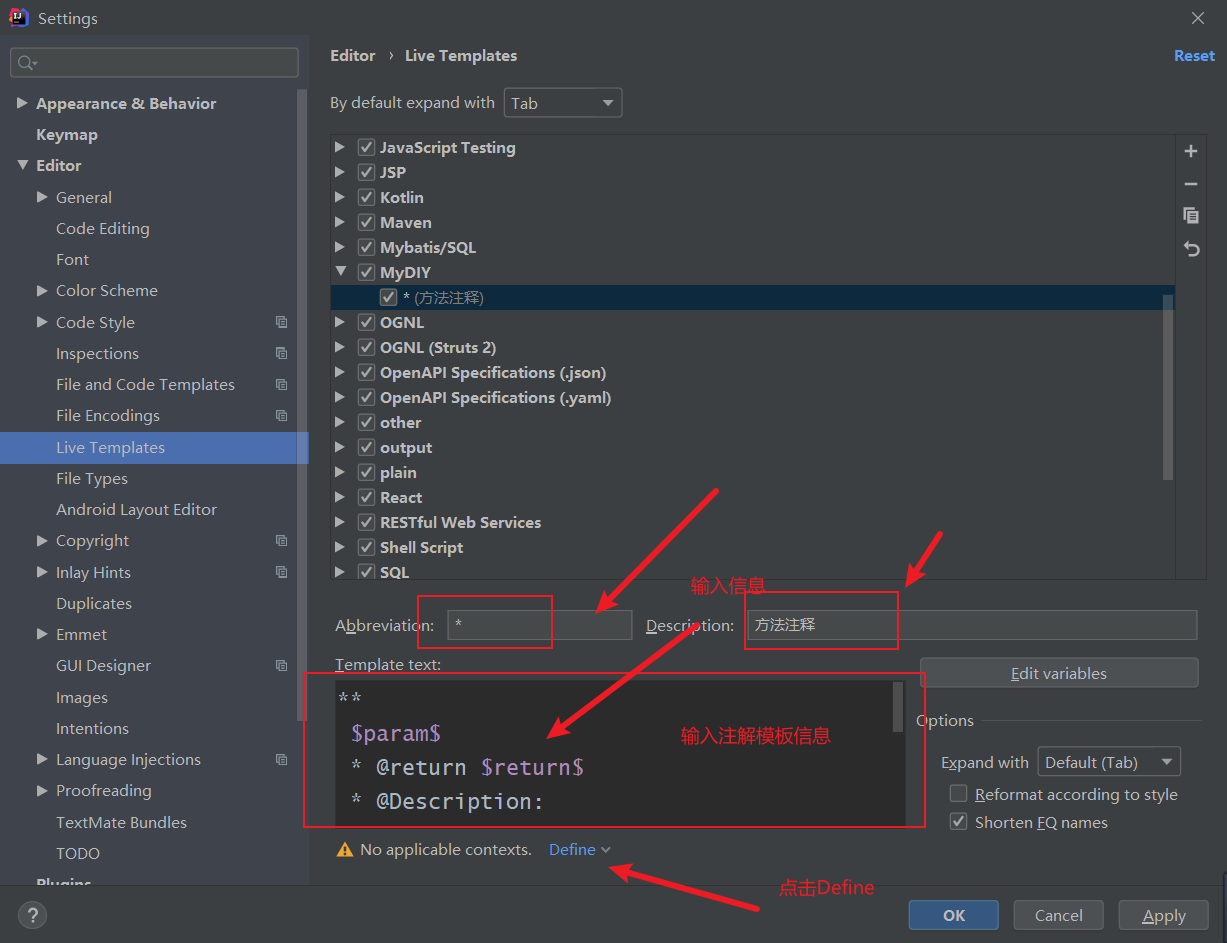This screenshot has width=1227, height=943.
Task: Click the template text editor scrollbar
Action: click(898, 707)
